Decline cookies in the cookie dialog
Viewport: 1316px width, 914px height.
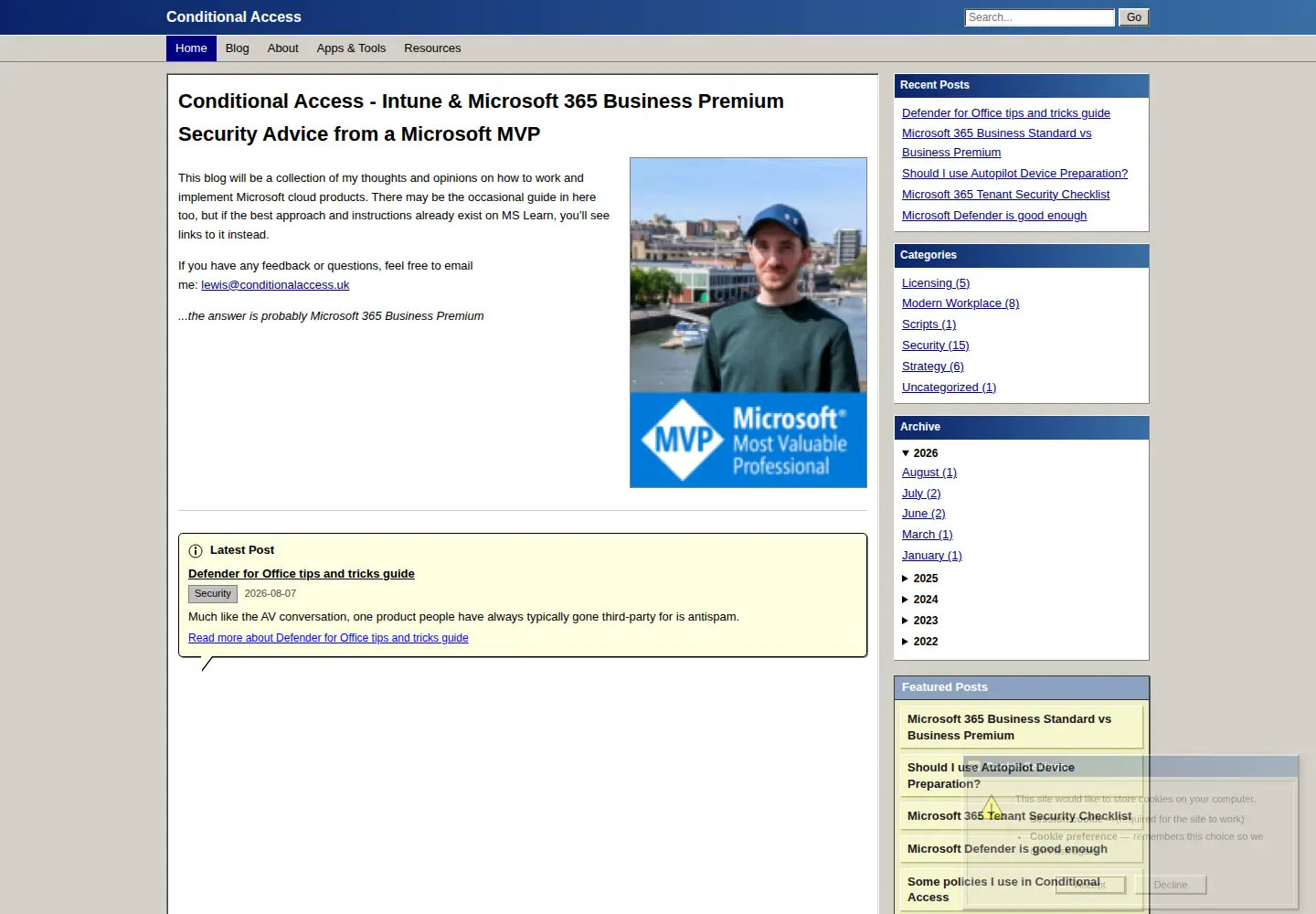point(1171,885)
